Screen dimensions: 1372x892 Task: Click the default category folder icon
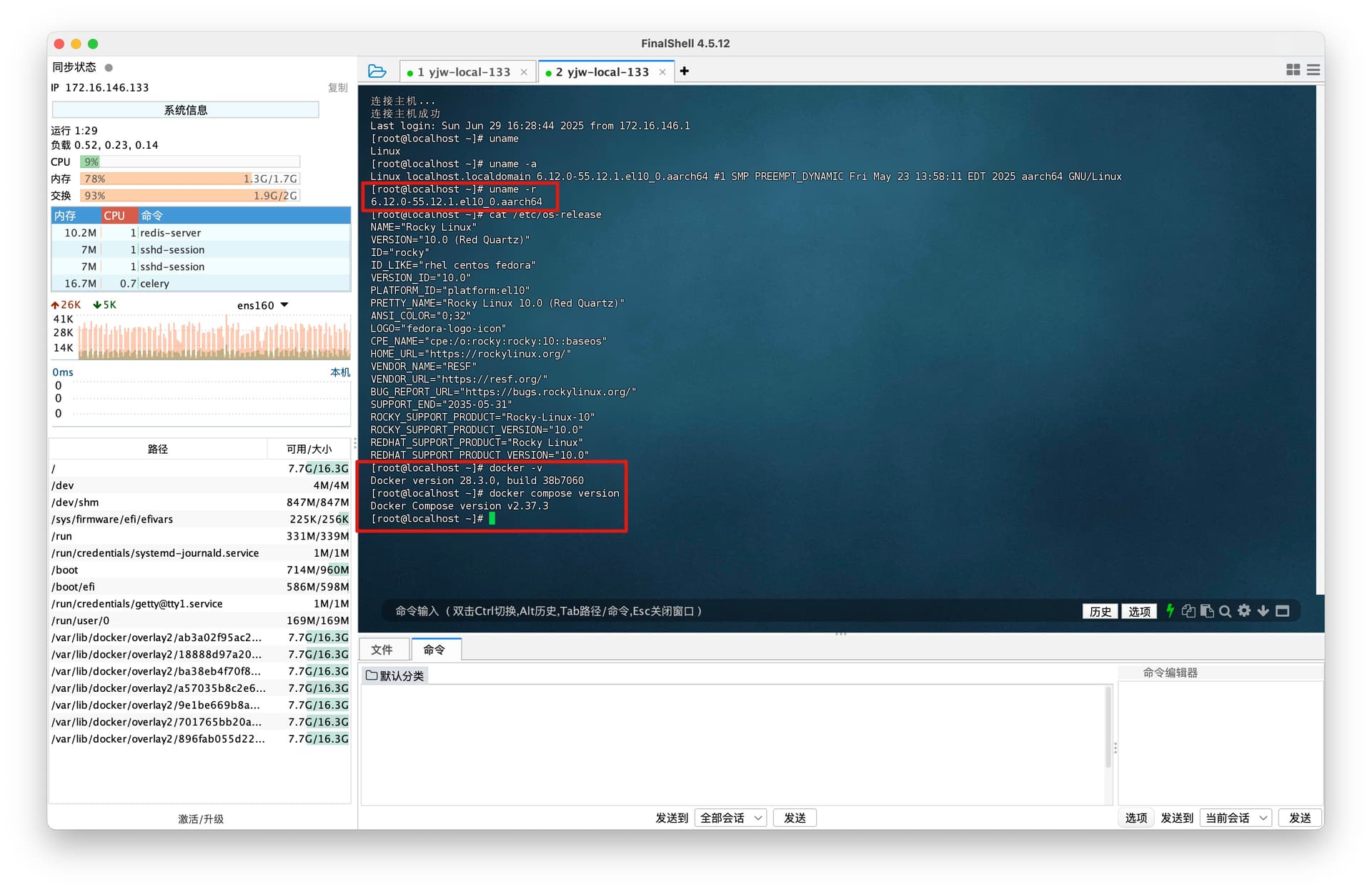372,675
